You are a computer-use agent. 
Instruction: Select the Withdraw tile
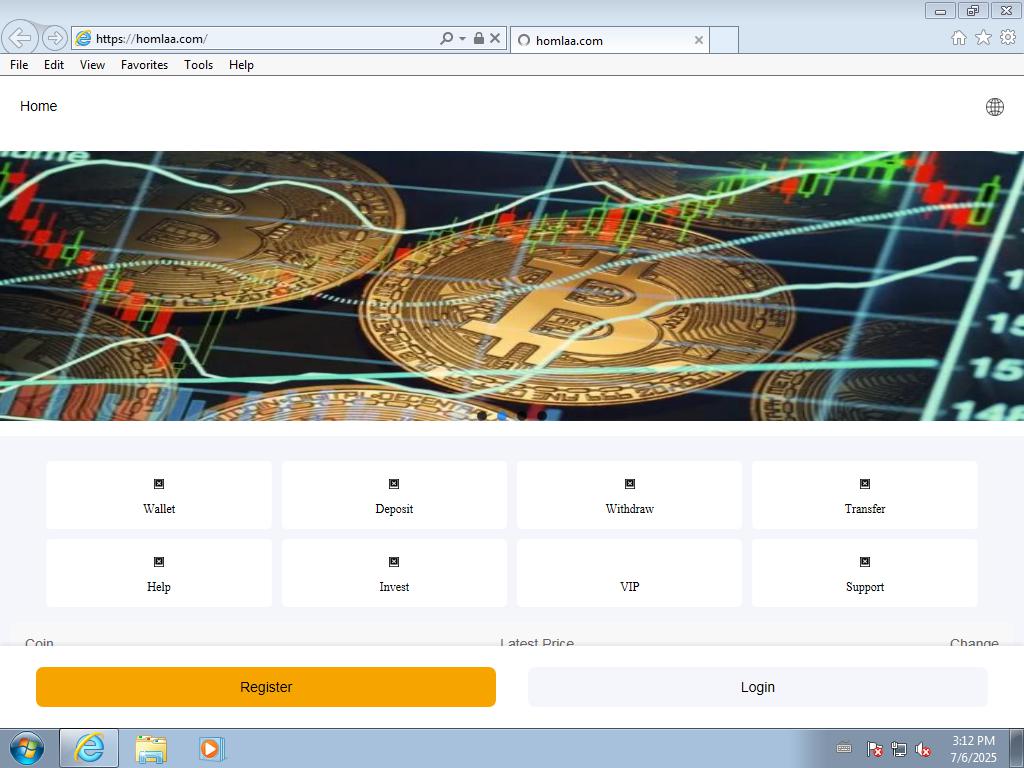pos(629,495)
